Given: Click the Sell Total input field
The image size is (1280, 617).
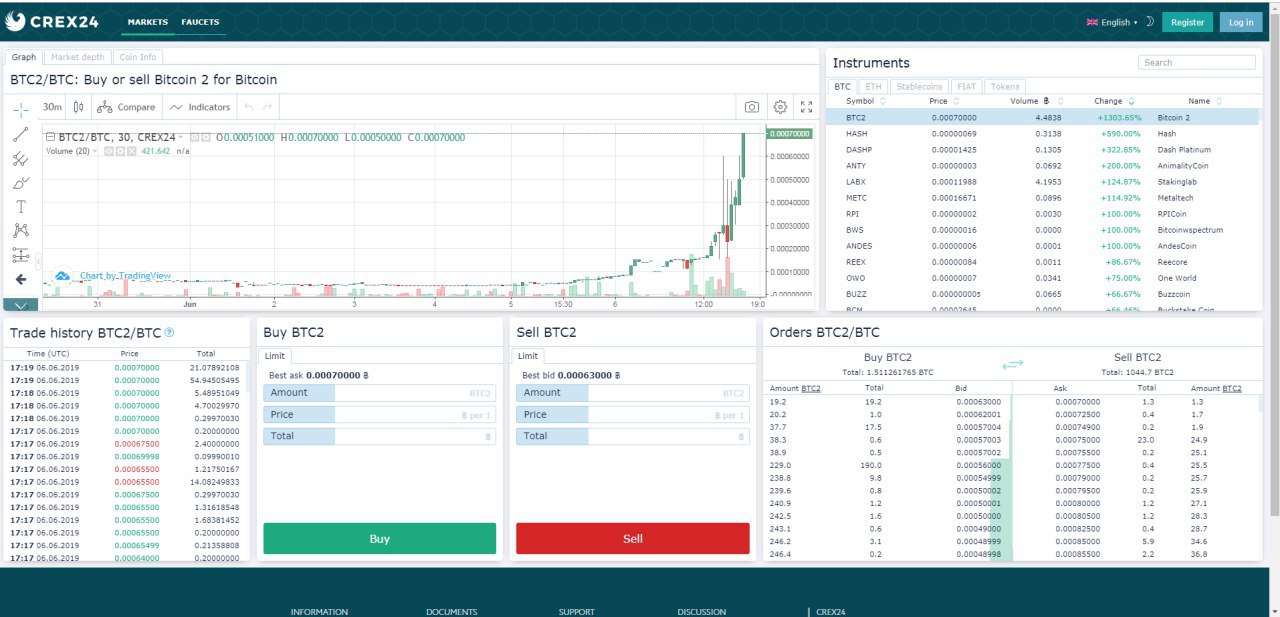Looking at the screenshot, I should 668,436.
